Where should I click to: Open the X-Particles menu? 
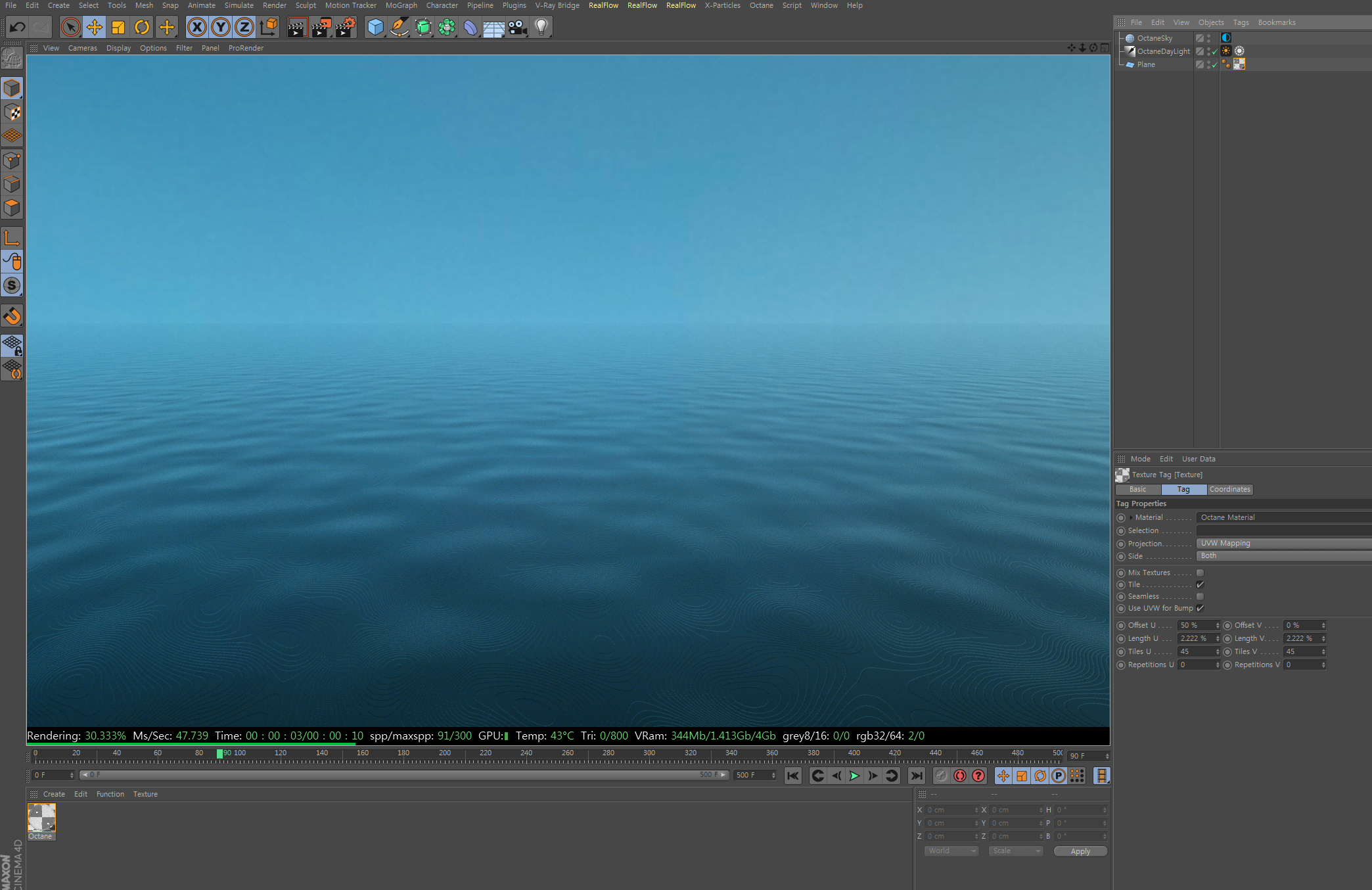pyautogui.click(x=722, y=5)
